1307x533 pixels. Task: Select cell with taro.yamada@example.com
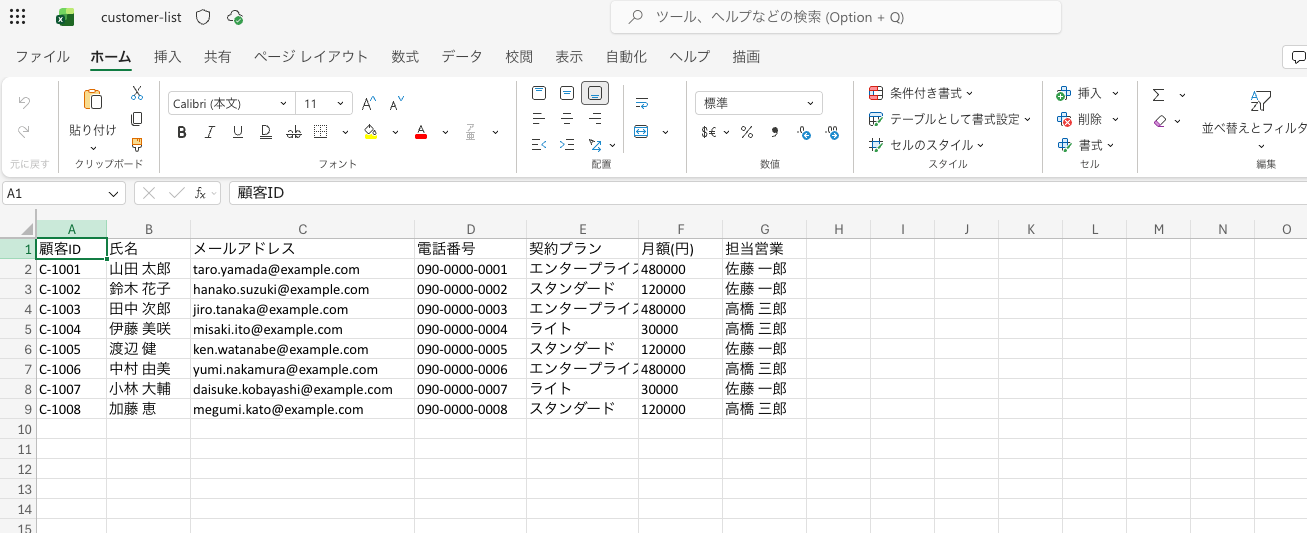(302, 269)
